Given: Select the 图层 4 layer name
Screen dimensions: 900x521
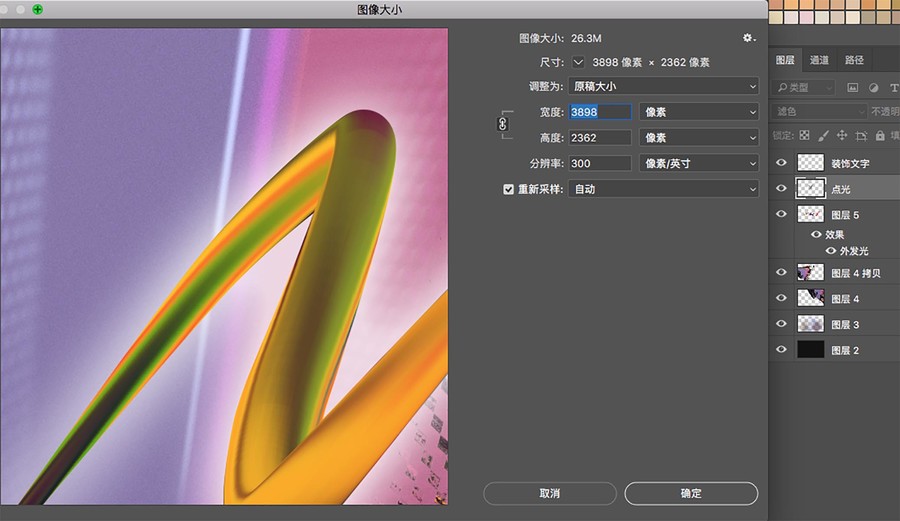Looking at the screenshot, I should click(845, 299).
